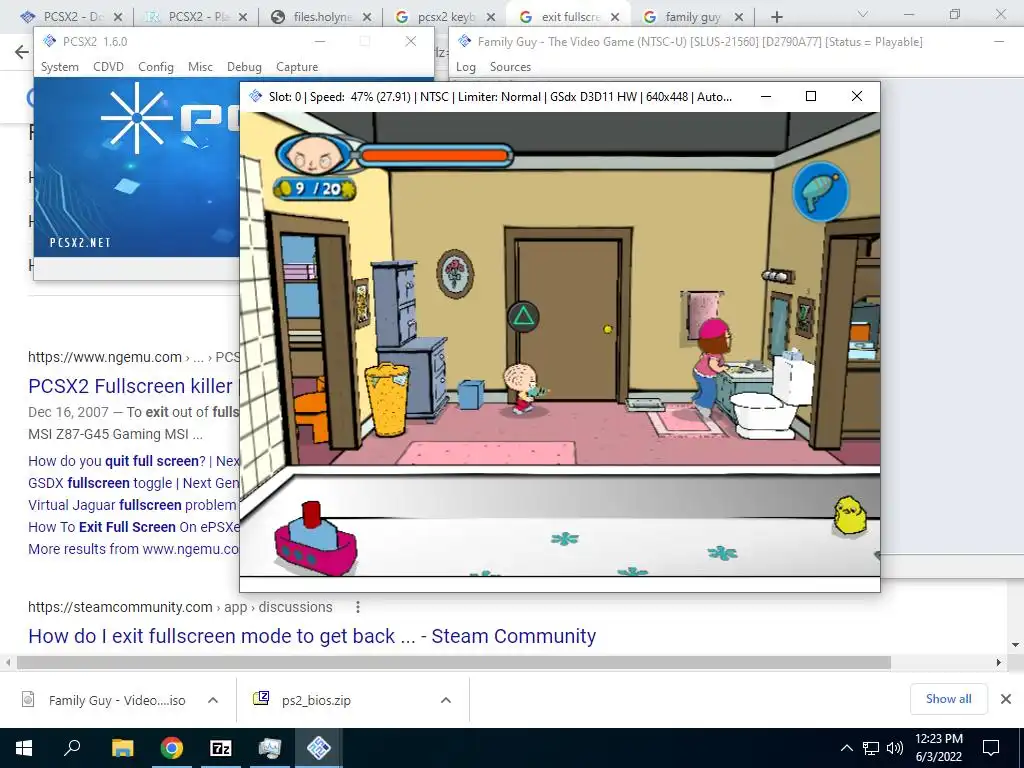
Task: Click Stewie portrait icon in game HUD
Action: pos(315,155)
